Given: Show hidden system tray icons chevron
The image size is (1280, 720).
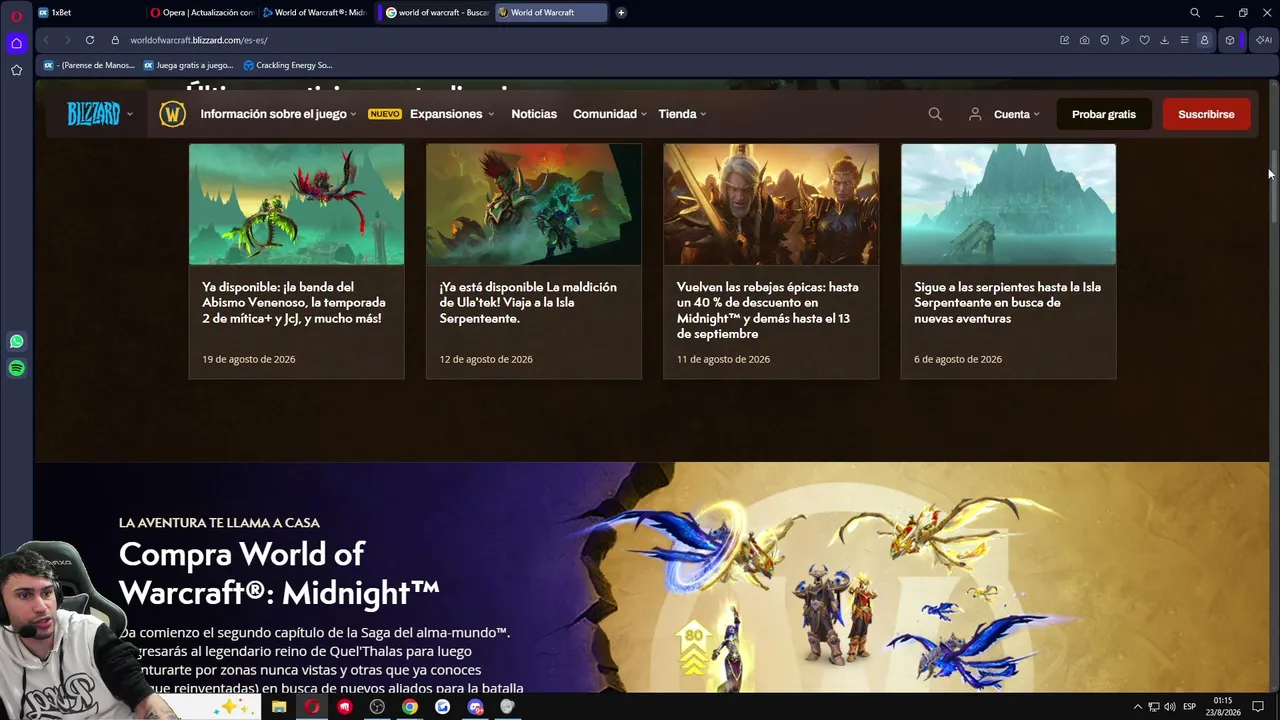Looking at the screenshot, I should 1137,707.
